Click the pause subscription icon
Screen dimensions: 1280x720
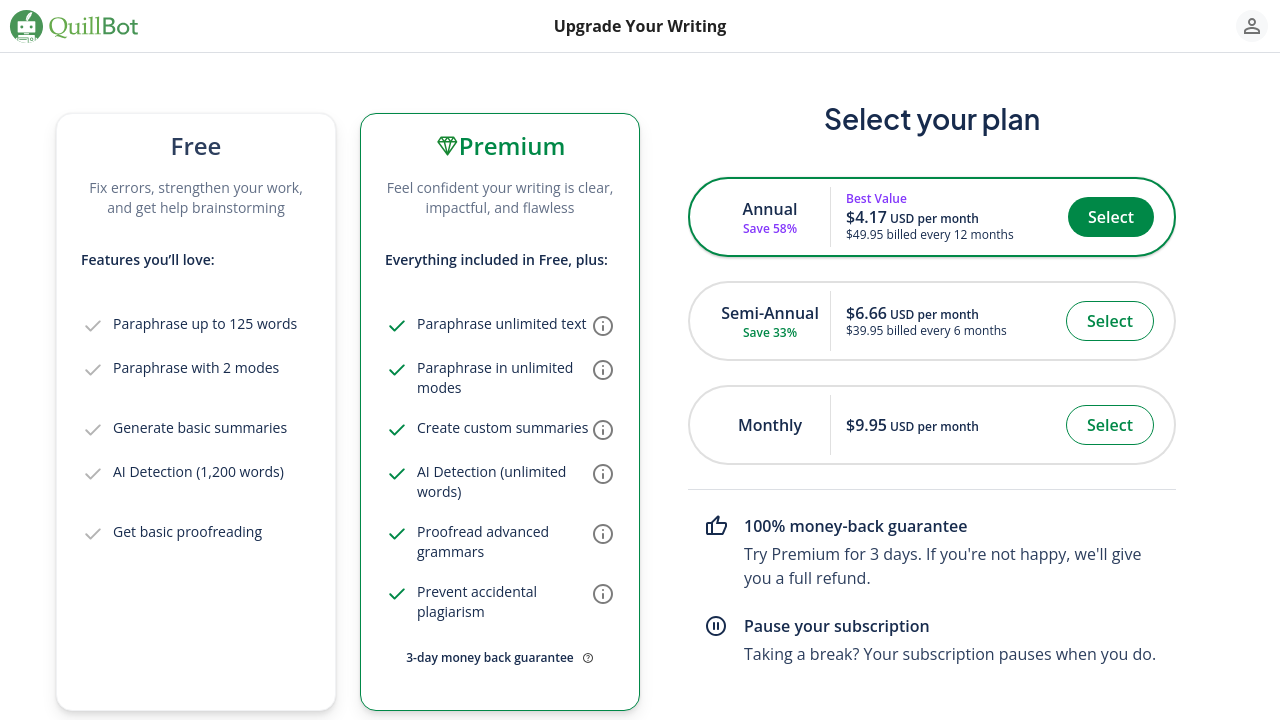click(x=716, y=626)
